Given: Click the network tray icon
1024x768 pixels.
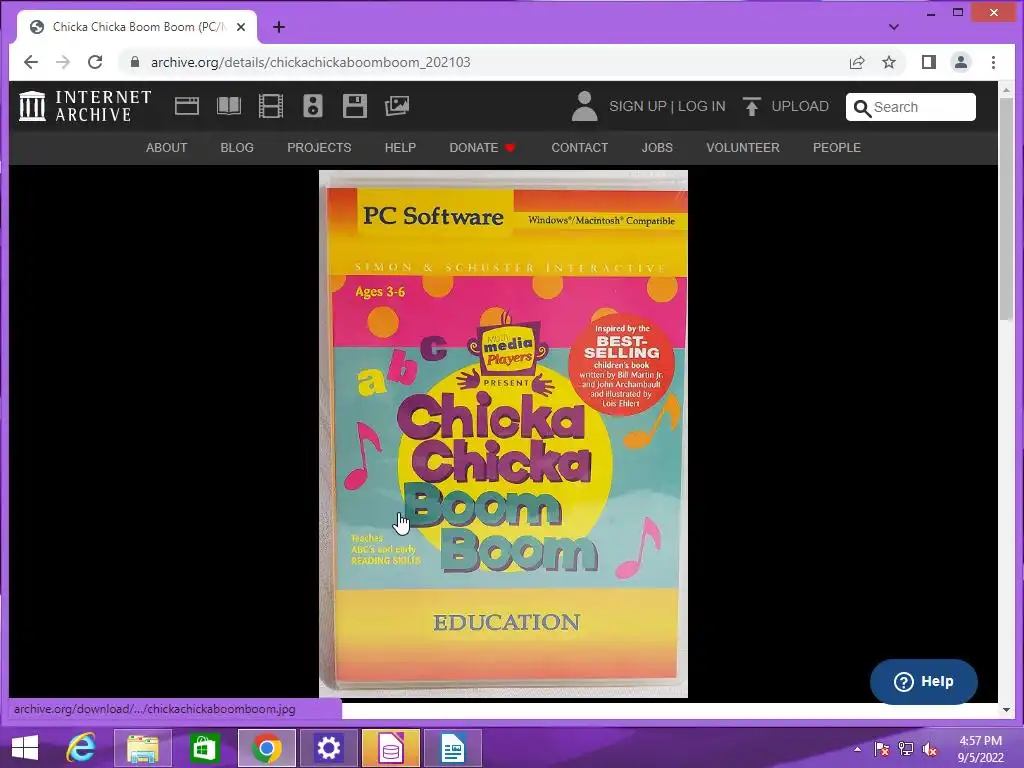Looking at the screenshot, I should [906, 749].
